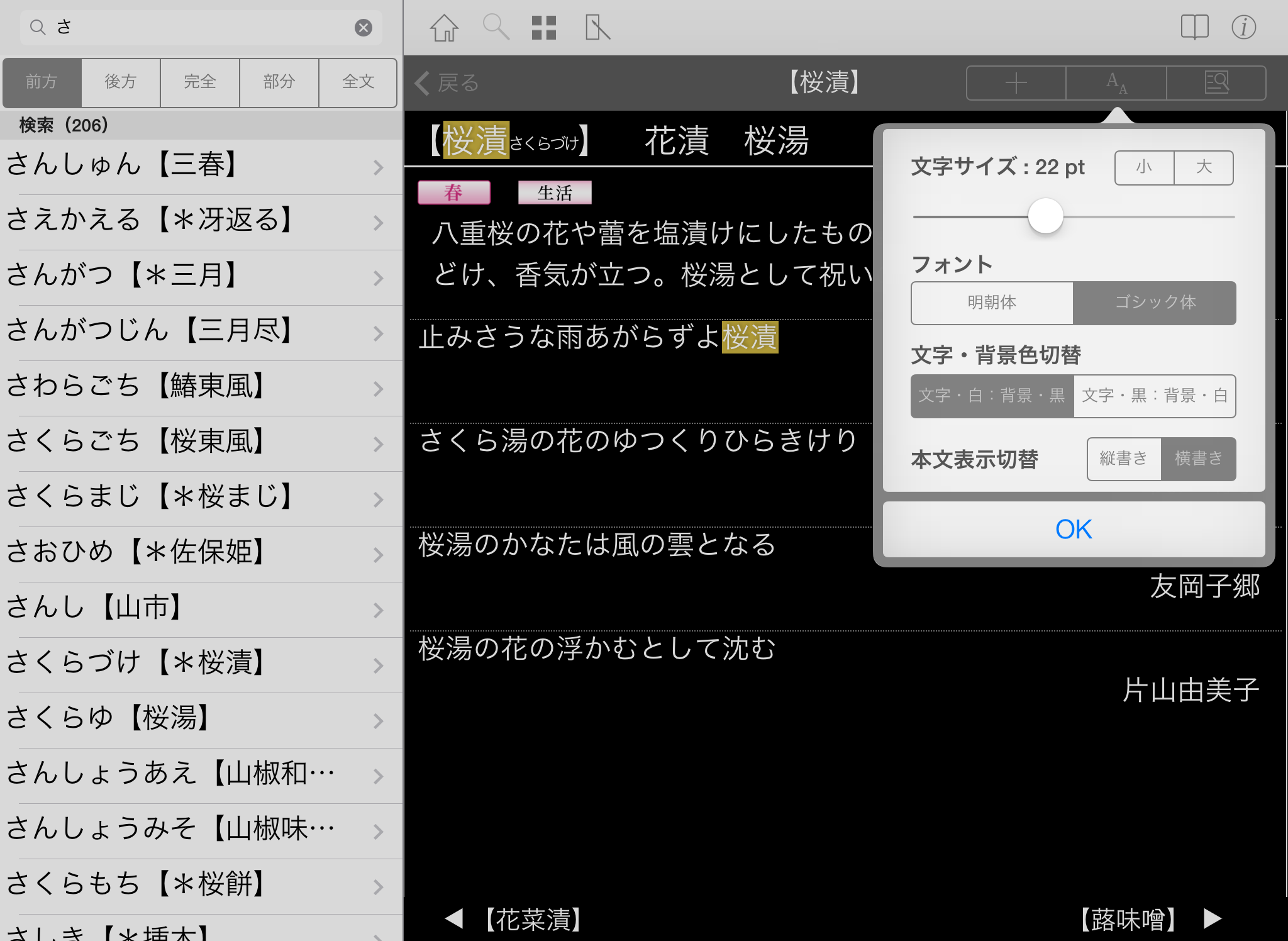Switch to 後方 search mode tab

click(121, 82)
